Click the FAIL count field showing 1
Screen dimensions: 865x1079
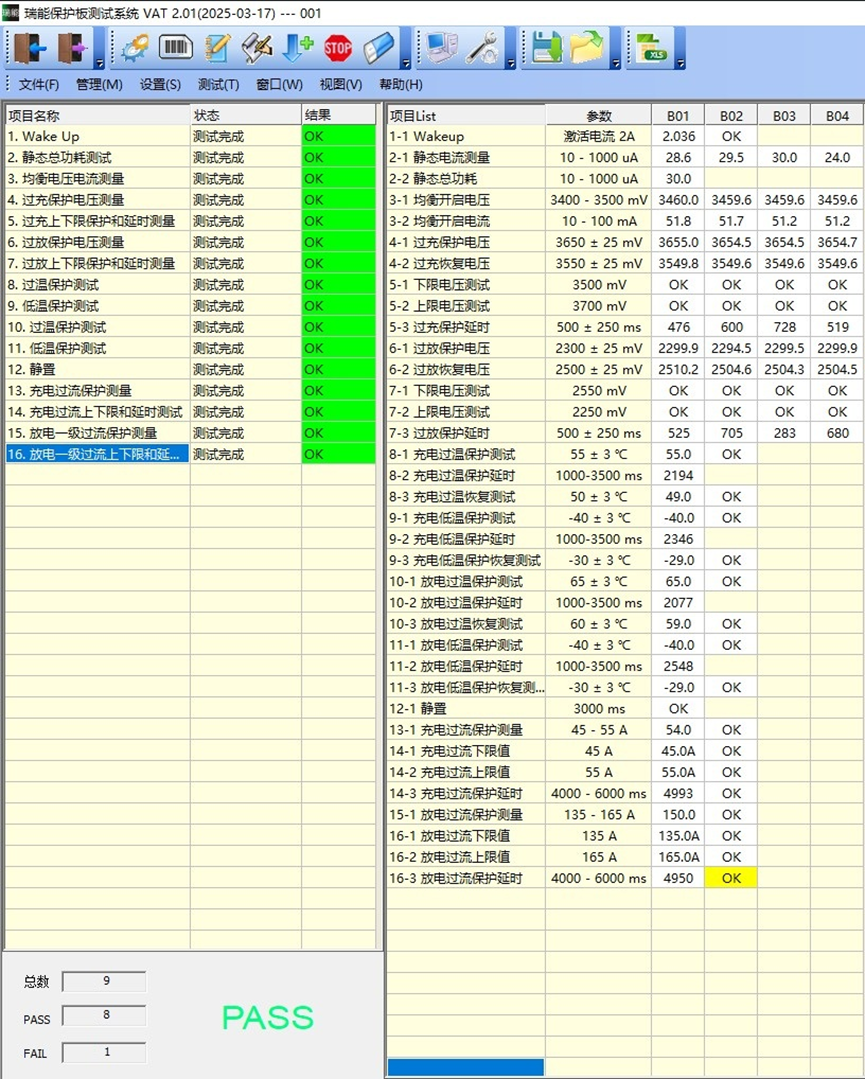[x=104, y=1052]
